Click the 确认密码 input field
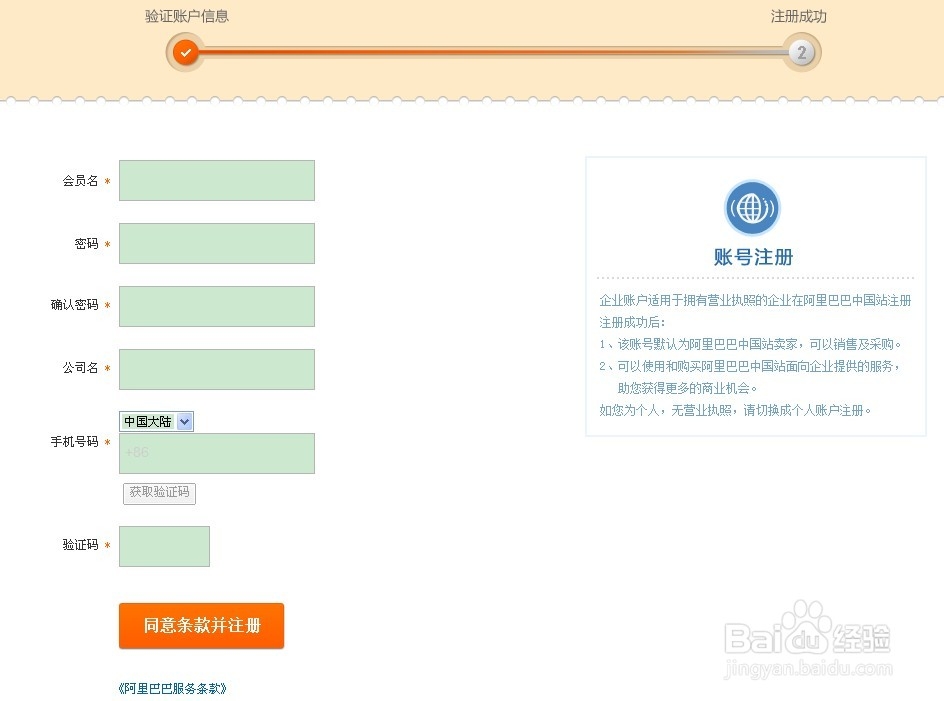Screen dimensions: 944x701 click(216, 306)
